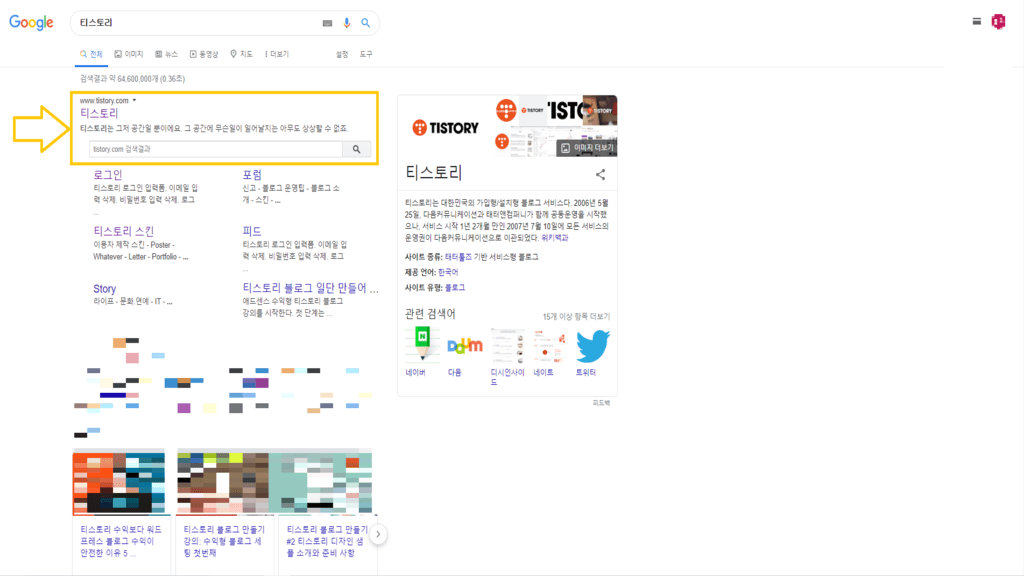
Task: Switch to the 지도 tab
Action: click(241, 54)
